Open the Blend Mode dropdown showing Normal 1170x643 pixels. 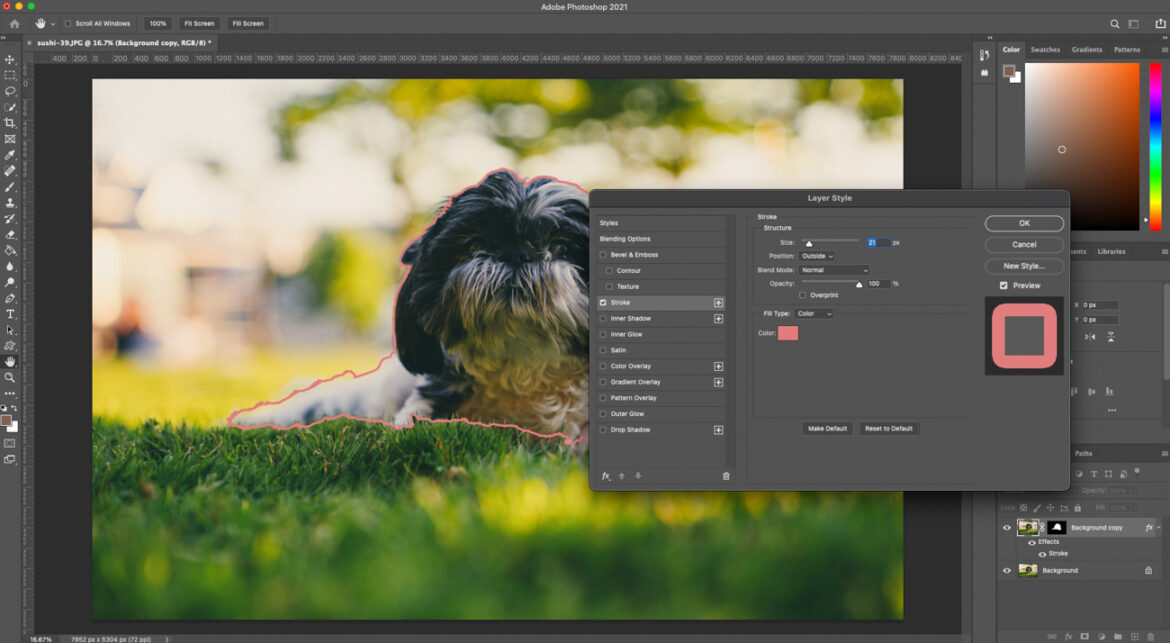(834, 269)
